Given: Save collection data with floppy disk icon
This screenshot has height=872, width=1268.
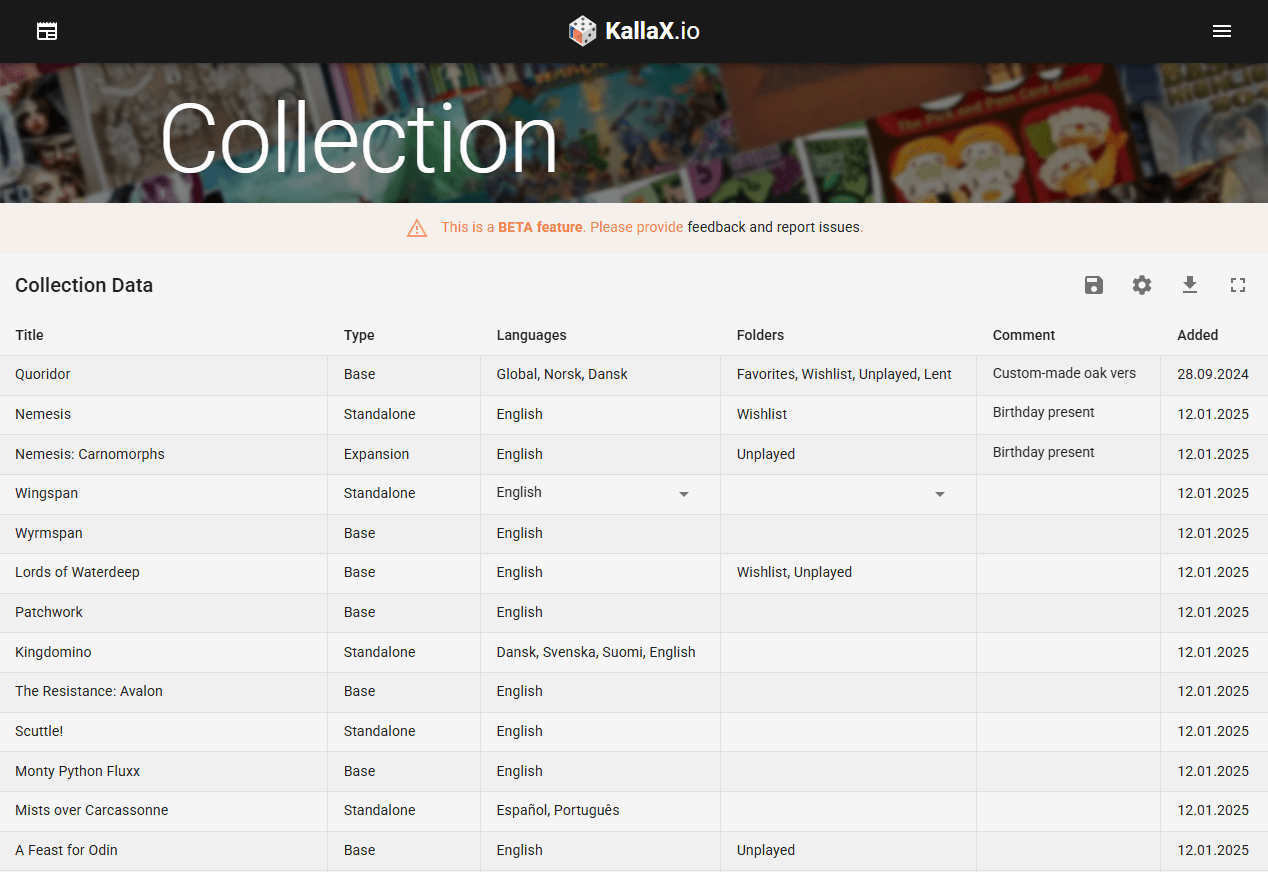Looking at the screenshot, I should pyautogui.click(x=1094, y=285).
